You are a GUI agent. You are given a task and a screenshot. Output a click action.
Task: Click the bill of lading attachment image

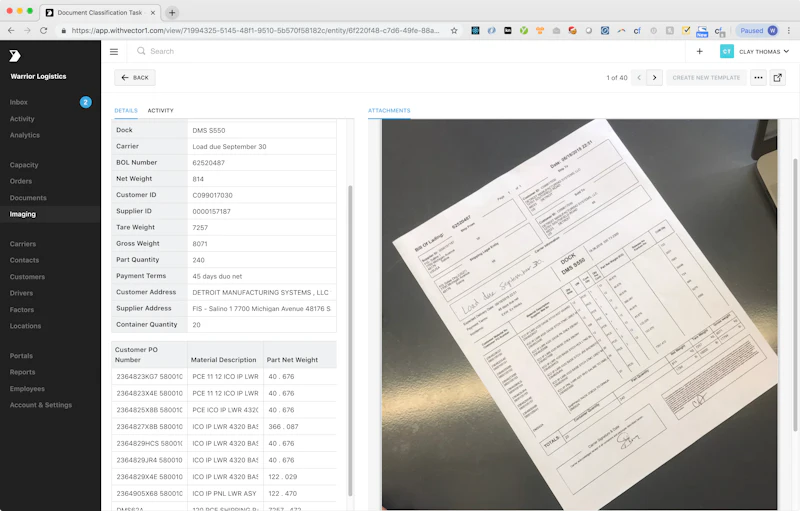(579, 314)
